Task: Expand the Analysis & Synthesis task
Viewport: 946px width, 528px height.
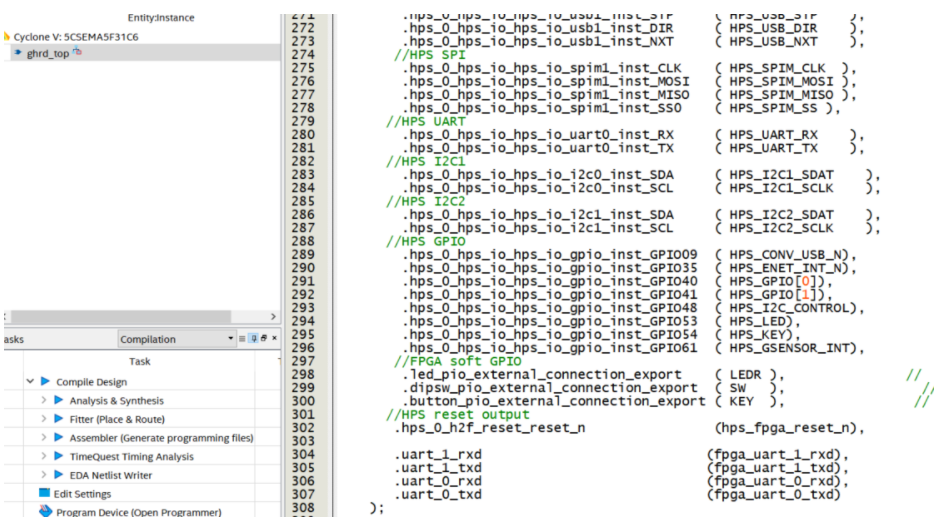Action: pyautogui.click(x=43, y=400)
